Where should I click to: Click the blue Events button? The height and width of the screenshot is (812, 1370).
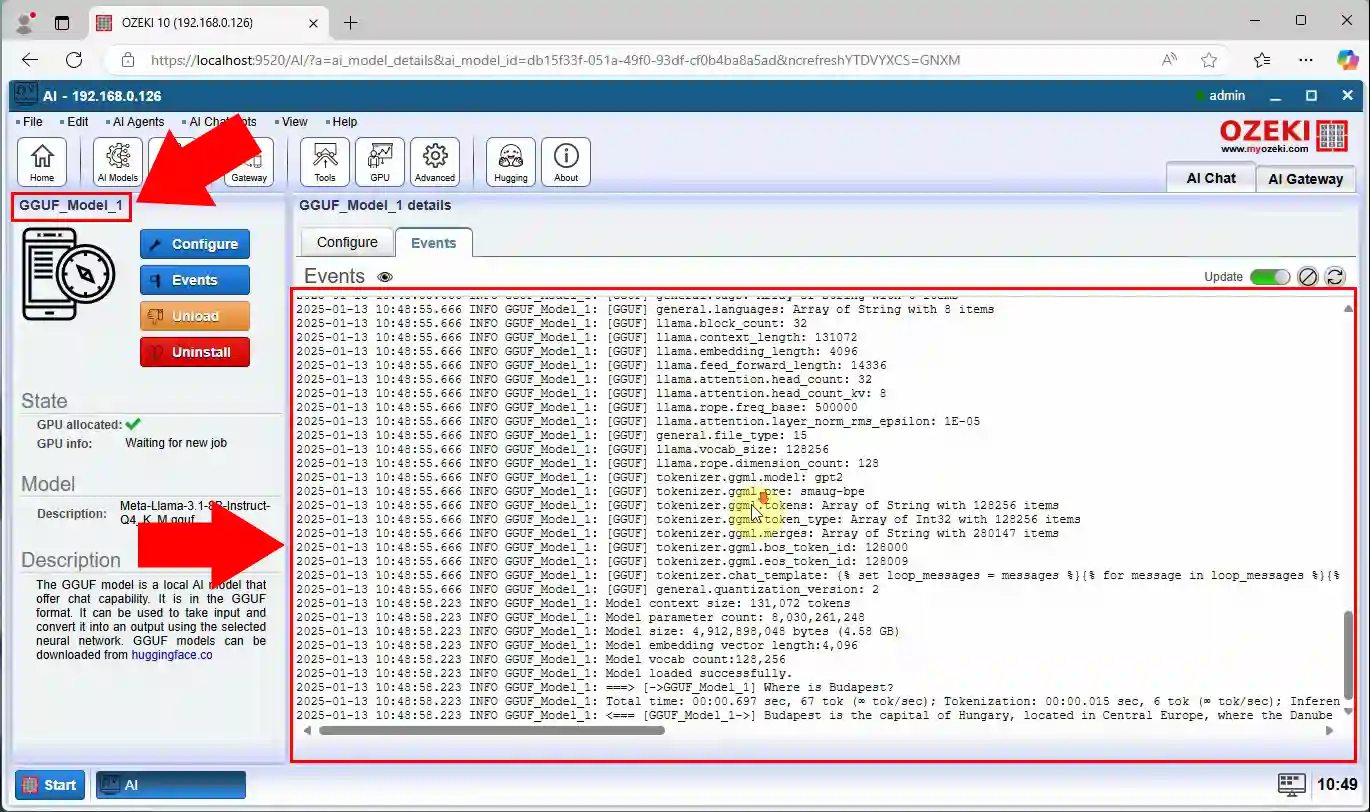pyautogui.click(x=195, y=280)
